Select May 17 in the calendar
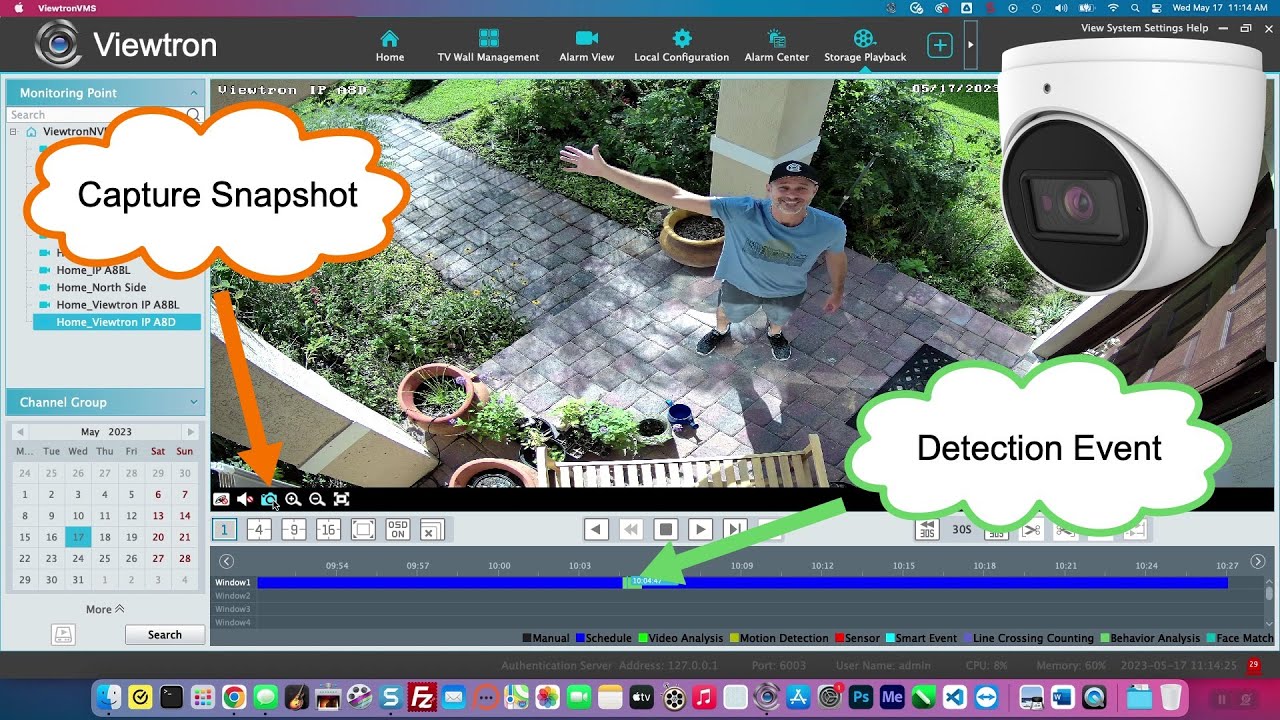 pos(78,537)
